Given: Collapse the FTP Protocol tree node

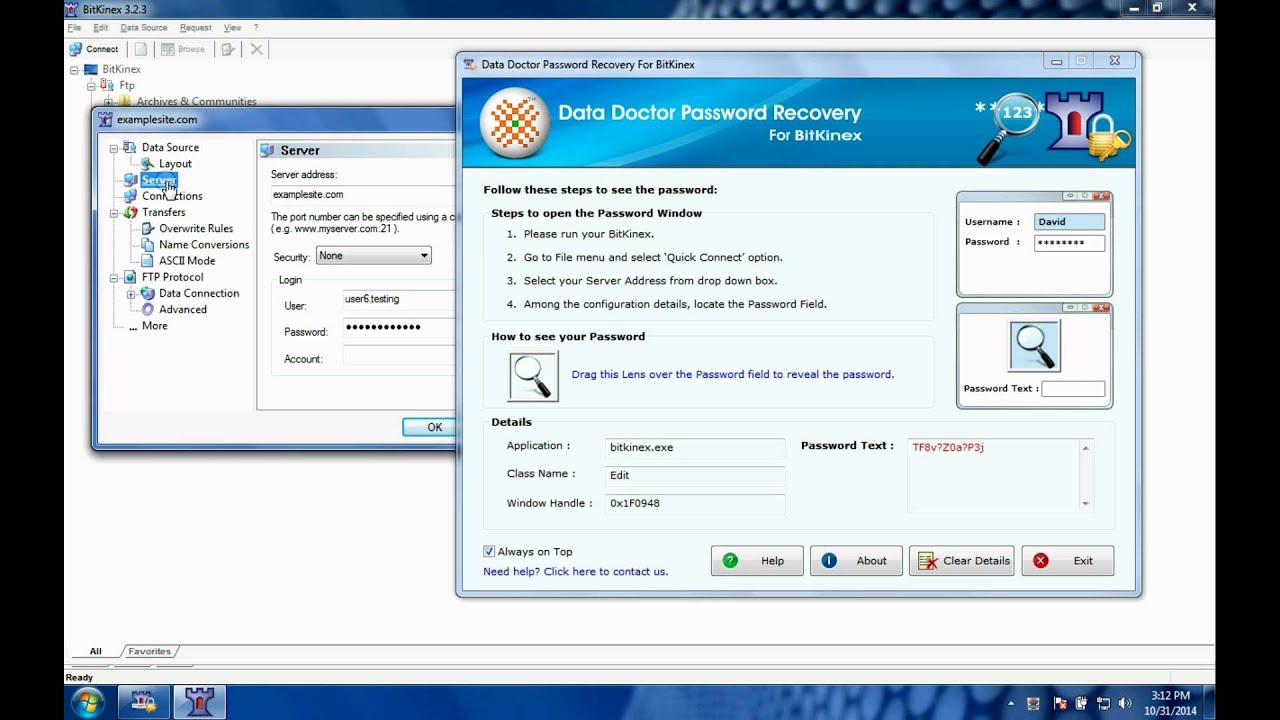Looking at the screenshot, I should coord(114,278).
